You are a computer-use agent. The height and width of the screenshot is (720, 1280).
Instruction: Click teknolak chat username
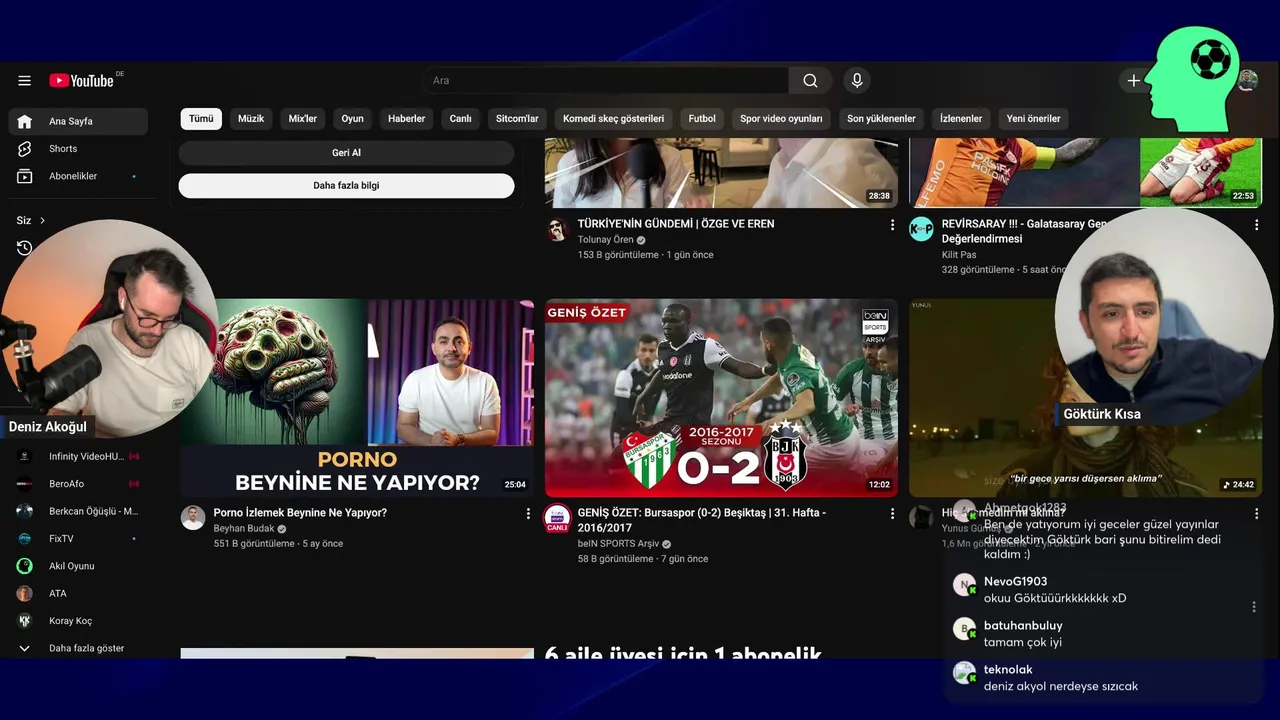click(x=1008, y=670)
